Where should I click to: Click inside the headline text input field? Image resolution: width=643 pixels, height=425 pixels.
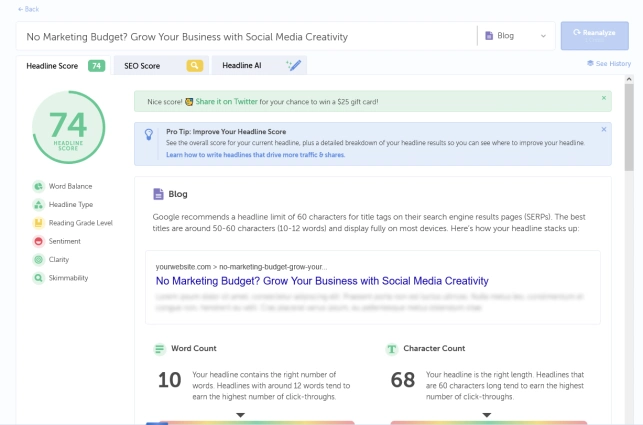[240, 37]
